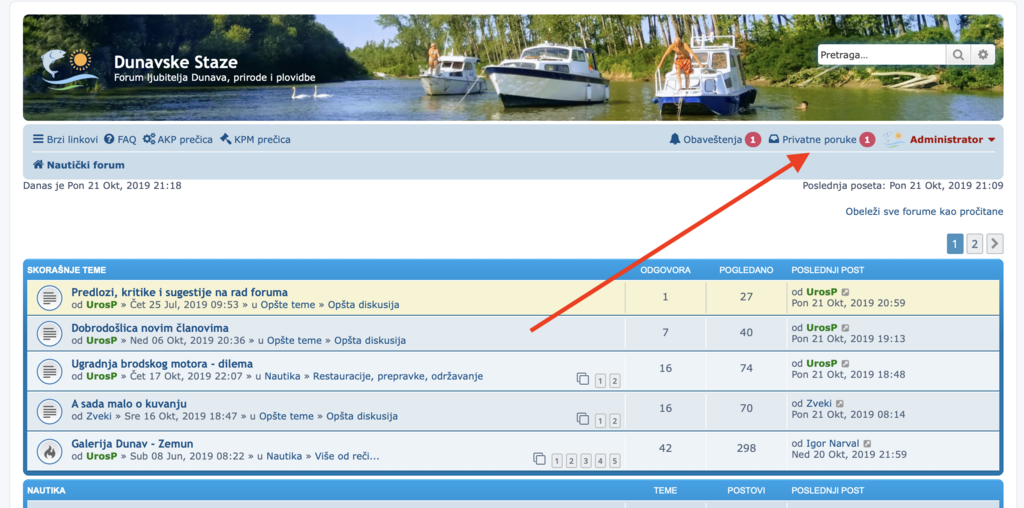Click topic icon for Ugradnja brodskog motora
Viewport: 1024px width, 508px height.
point(48,370)
